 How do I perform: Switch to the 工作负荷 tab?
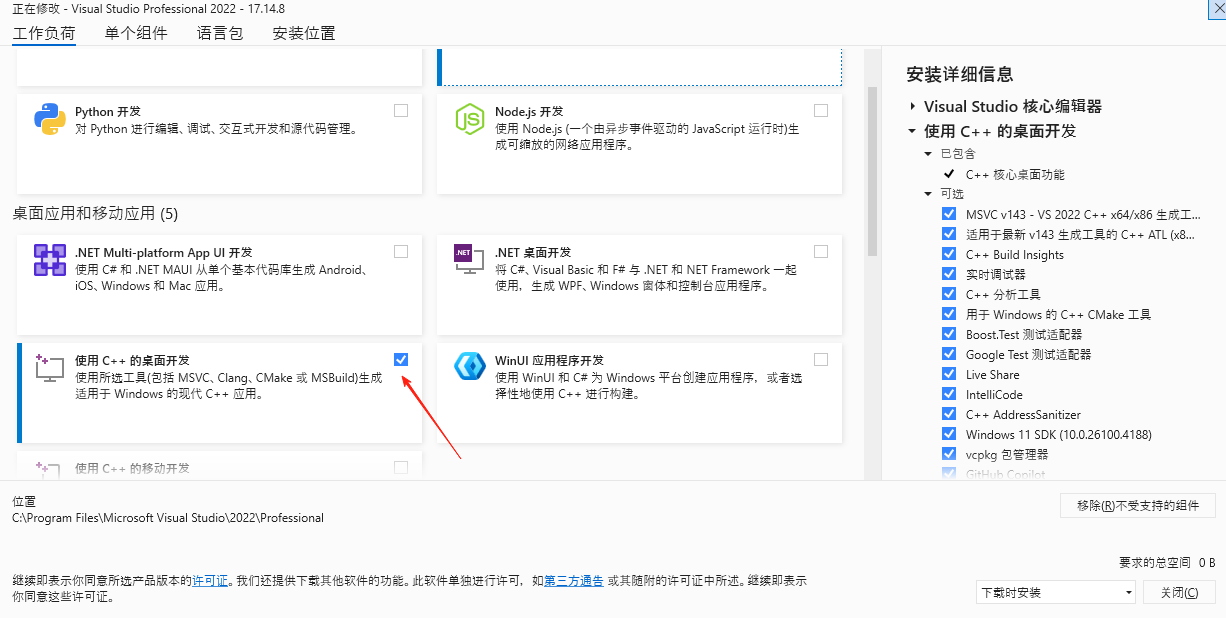pyautogui.click(x=44, y=33)
